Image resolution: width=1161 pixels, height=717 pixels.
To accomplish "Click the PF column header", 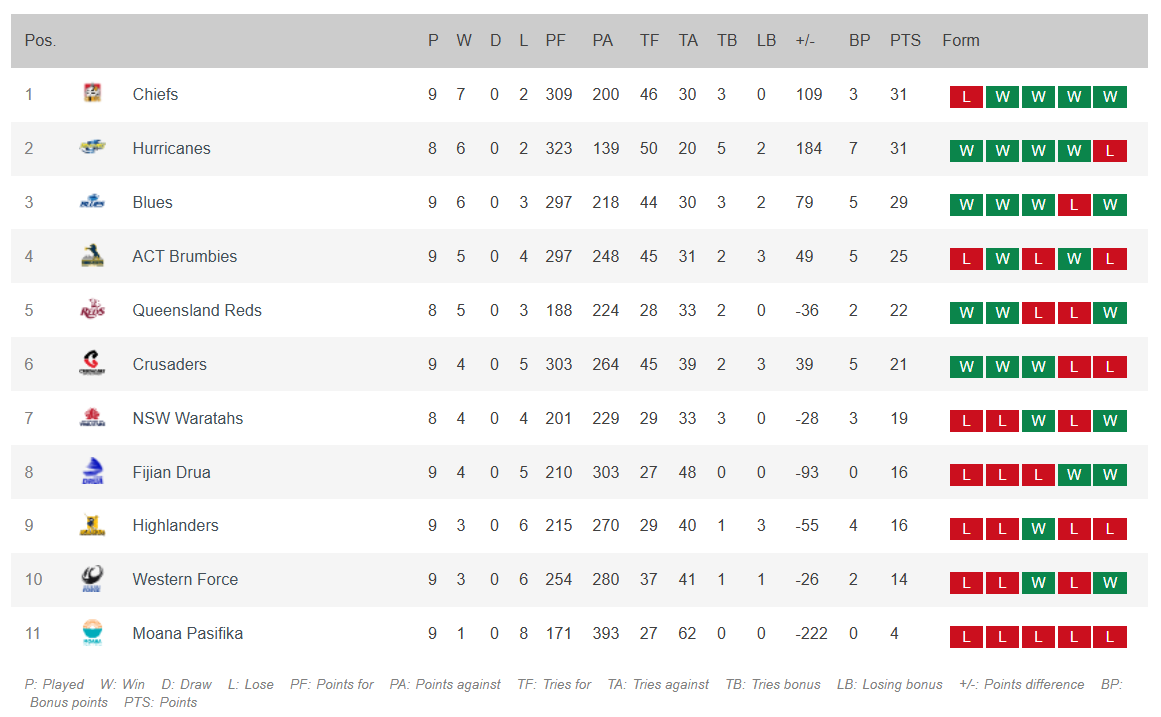I will click(555, 41).
